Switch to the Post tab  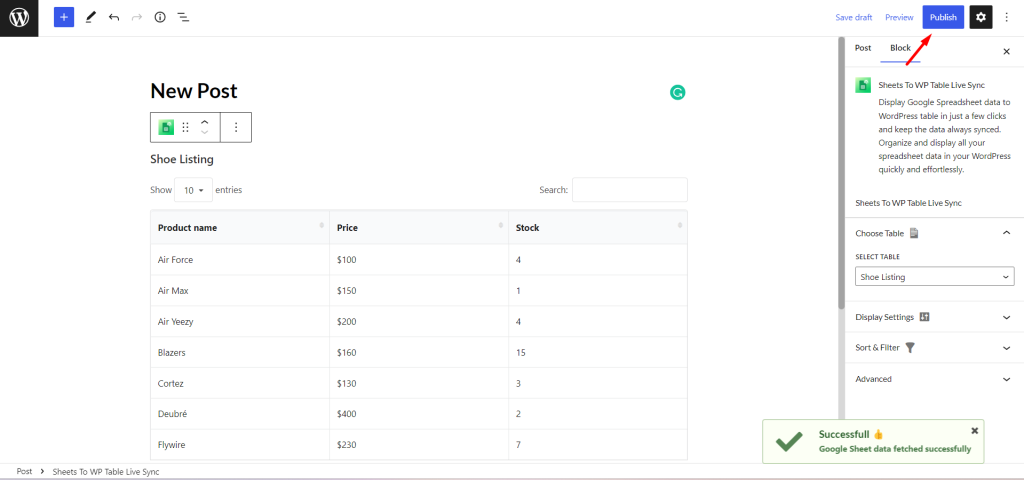coord(863,48)
